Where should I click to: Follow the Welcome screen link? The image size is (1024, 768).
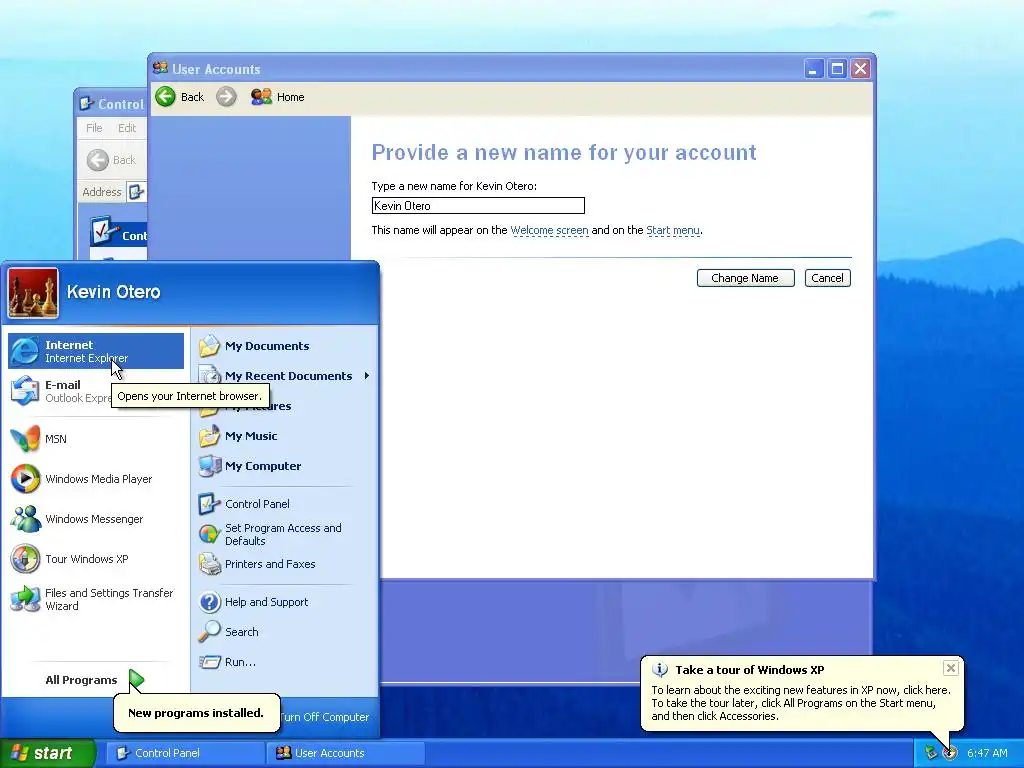click(x=549, y=231)
